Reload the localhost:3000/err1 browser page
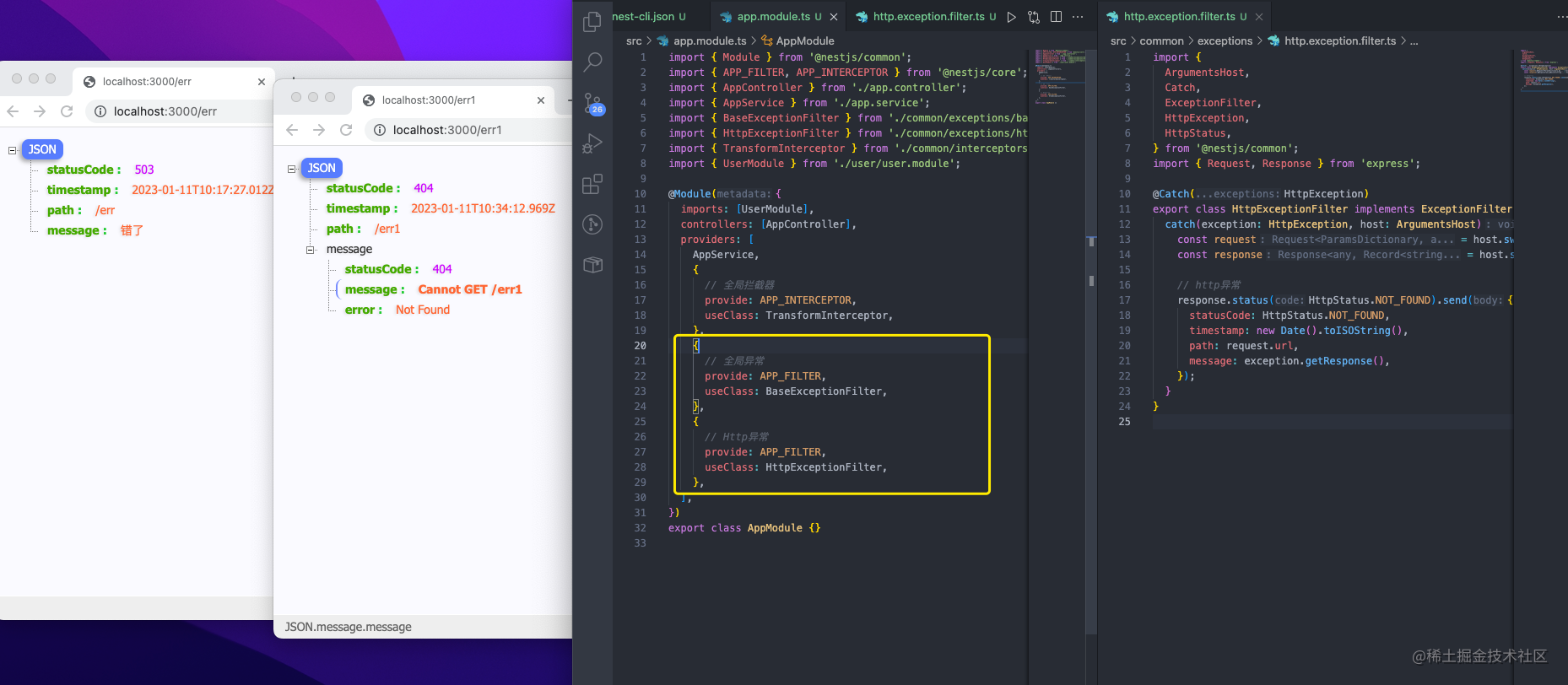 click(x=346, y=130)
